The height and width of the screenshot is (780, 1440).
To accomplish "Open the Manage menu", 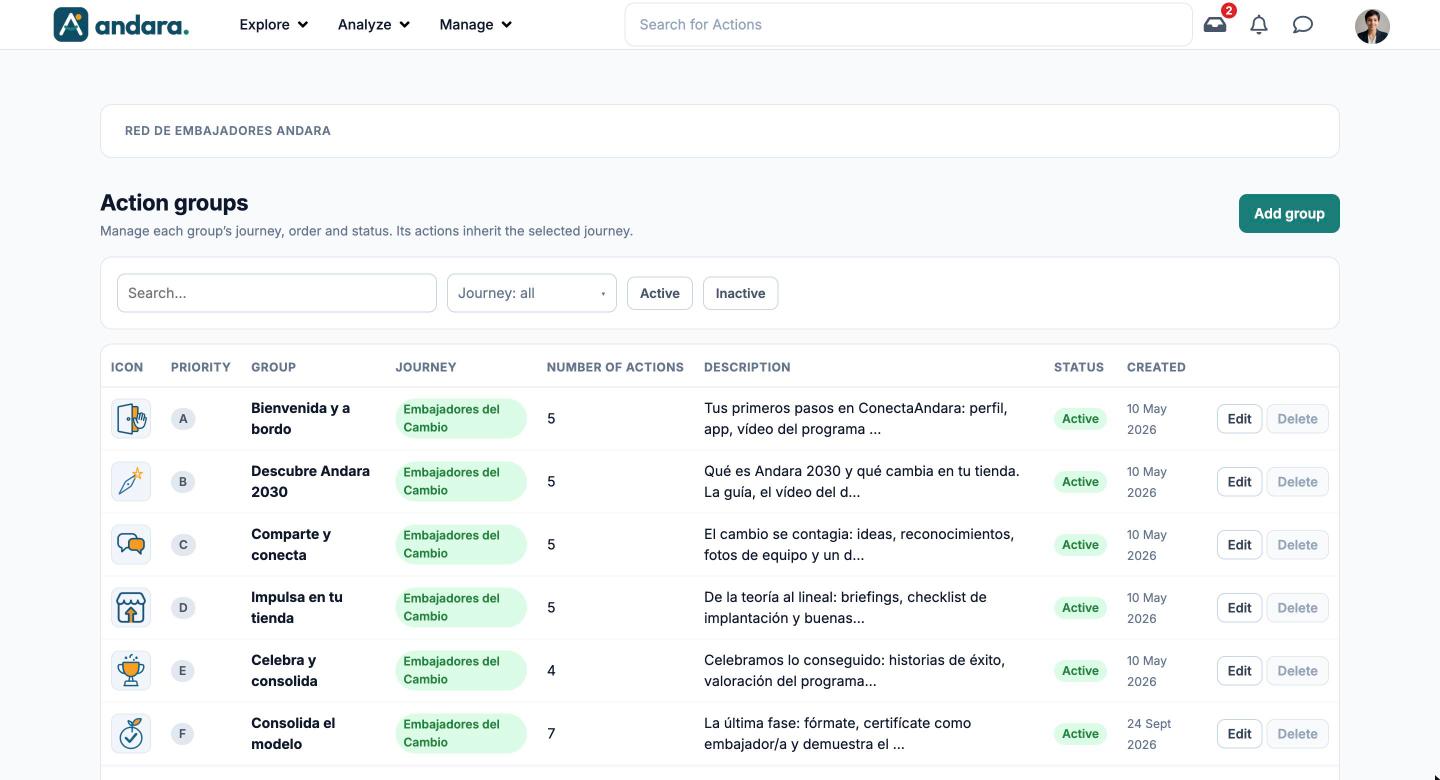I will click(x=476, y=24).
